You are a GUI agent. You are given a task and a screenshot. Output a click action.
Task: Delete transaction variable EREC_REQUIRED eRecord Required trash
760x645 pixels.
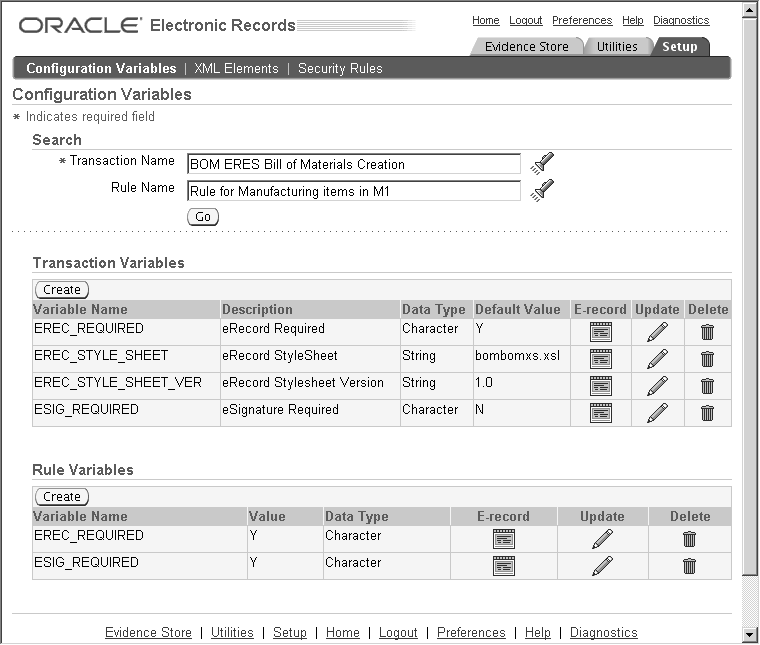(707, 332)
